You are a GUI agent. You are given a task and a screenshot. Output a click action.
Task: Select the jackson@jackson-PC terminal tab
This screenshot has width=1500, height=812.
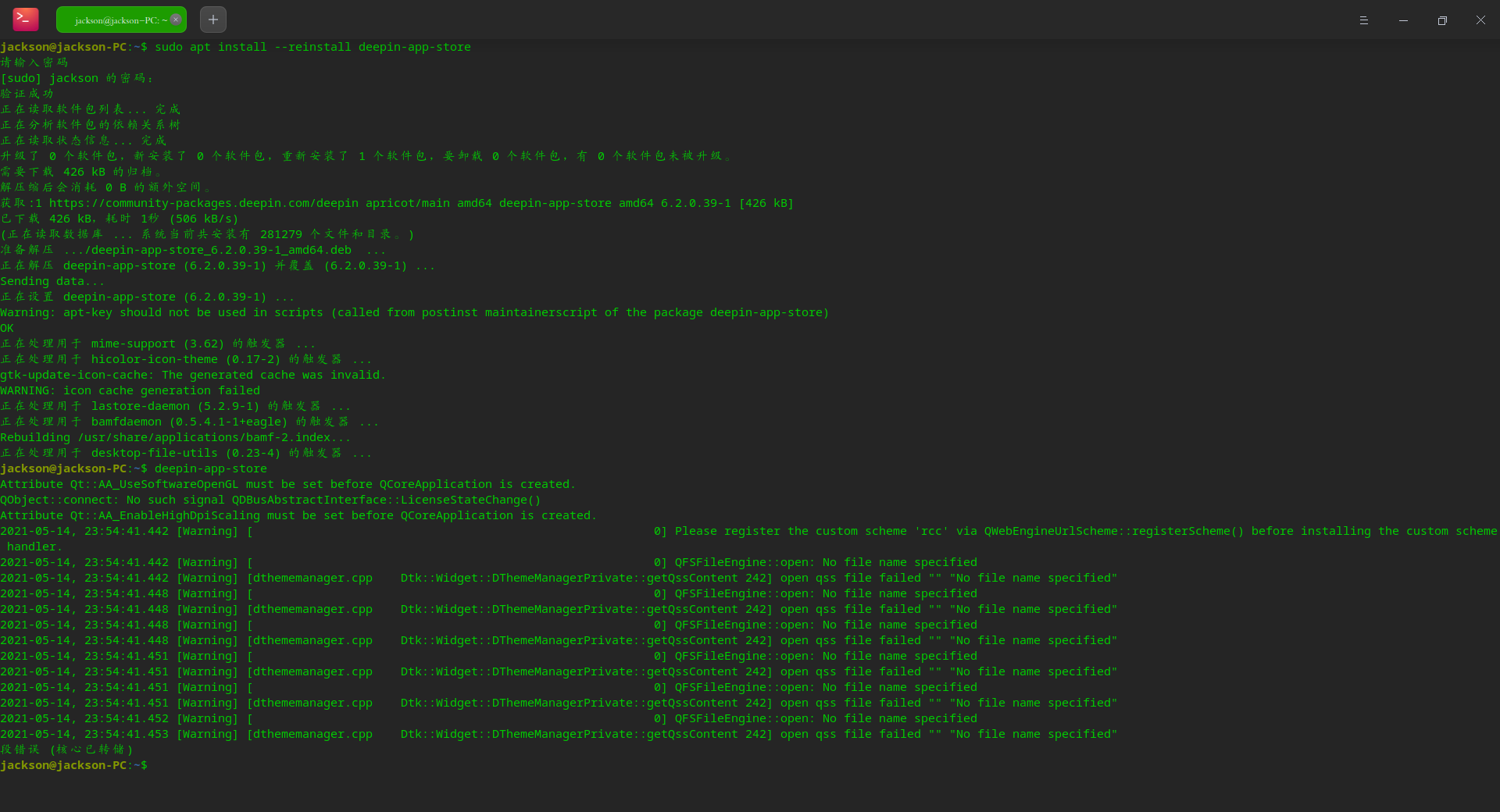pyautogui.click(x=116, y=20)
